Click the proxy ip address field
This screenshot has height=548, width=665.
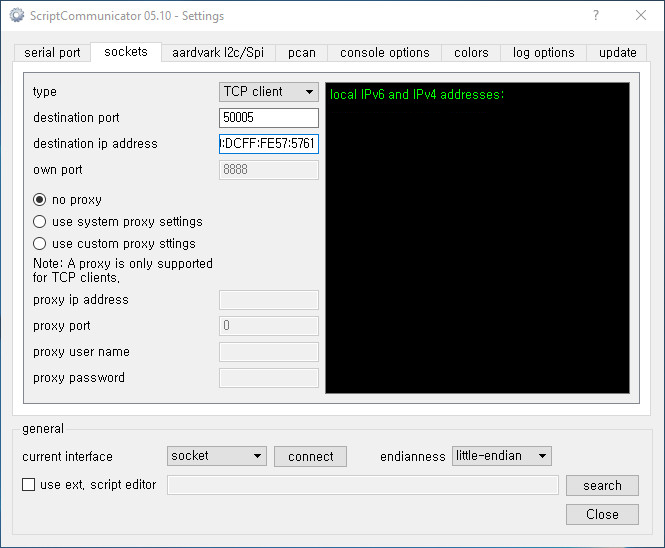coord(268,300)
